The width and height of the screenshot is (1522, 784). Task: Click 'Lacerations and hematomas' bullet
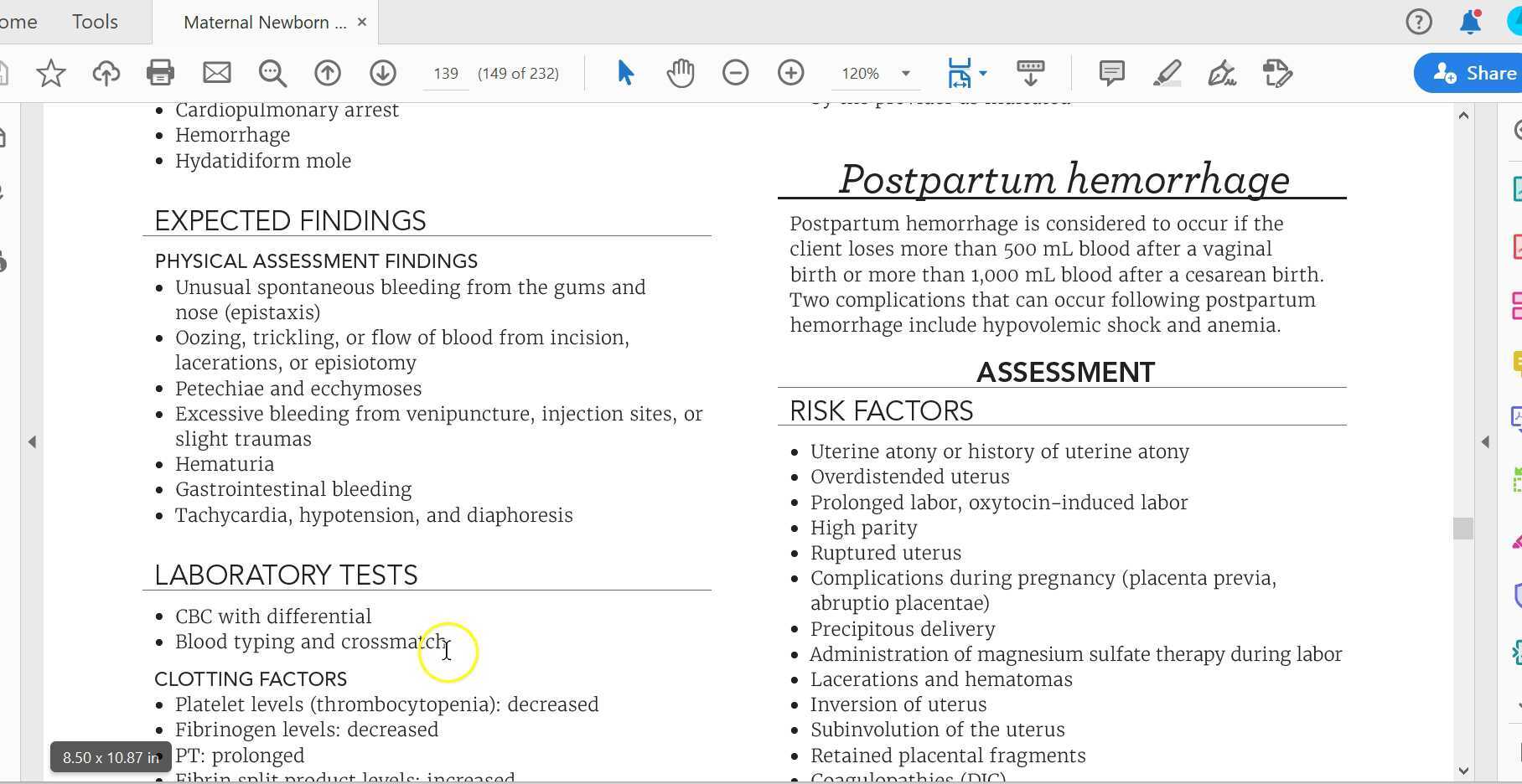pyautogui.click(x=941, y=679)
